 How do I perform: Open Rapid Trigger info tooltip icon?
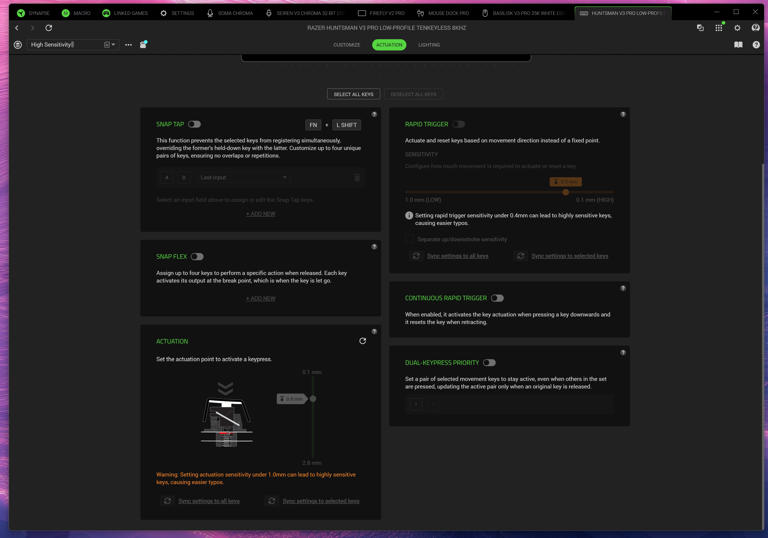click(x=623, y=115)
